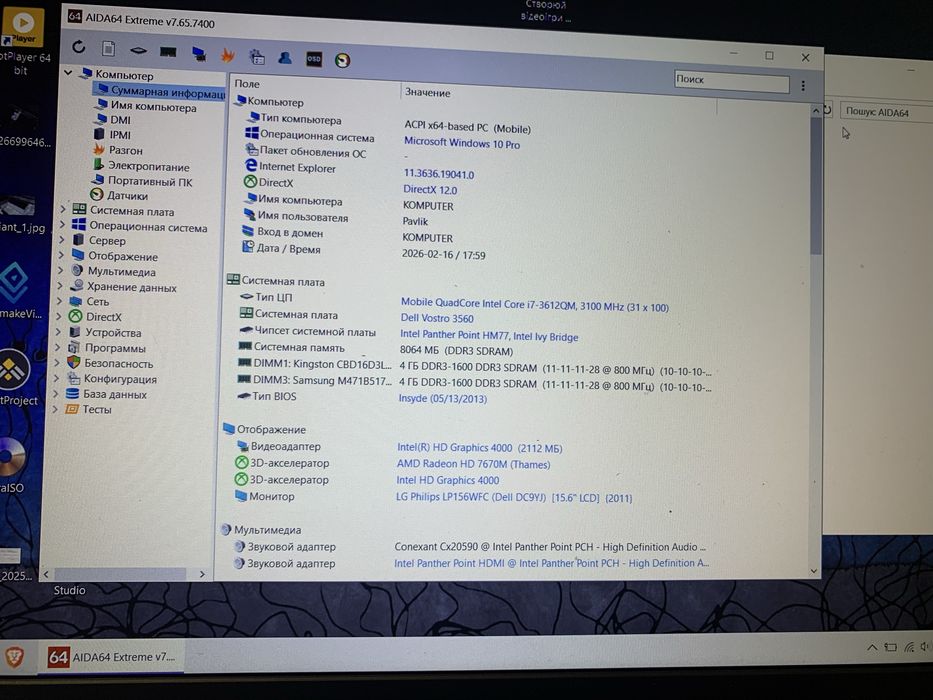Image resolution: width=933 pixels, height=700 pixels.
Task: Open the DirectX 12.0 link
Action: click(x=430, y=190)
